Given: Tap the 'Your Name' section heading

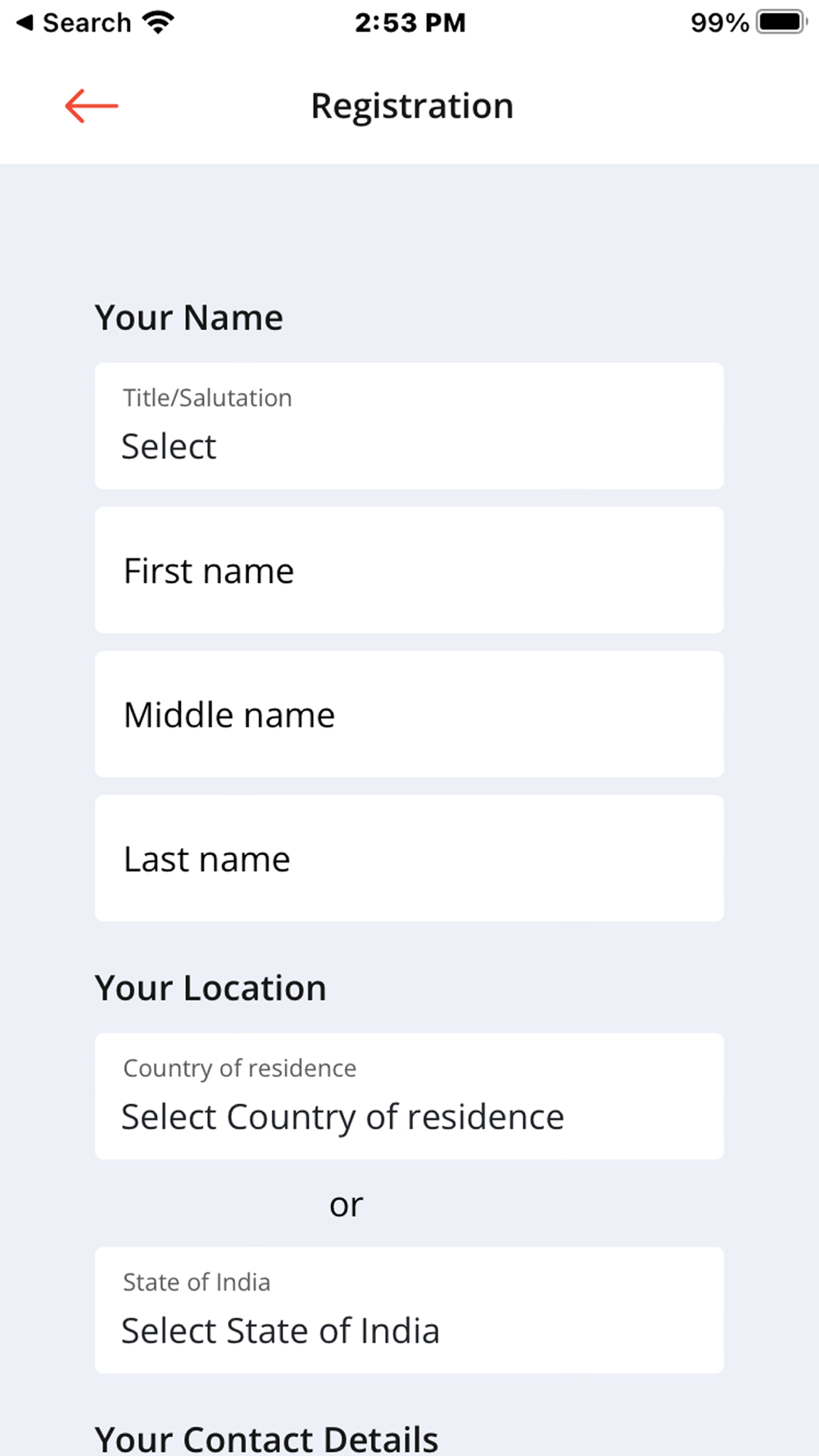Looking at the screenshot, I should click(189, 318).
